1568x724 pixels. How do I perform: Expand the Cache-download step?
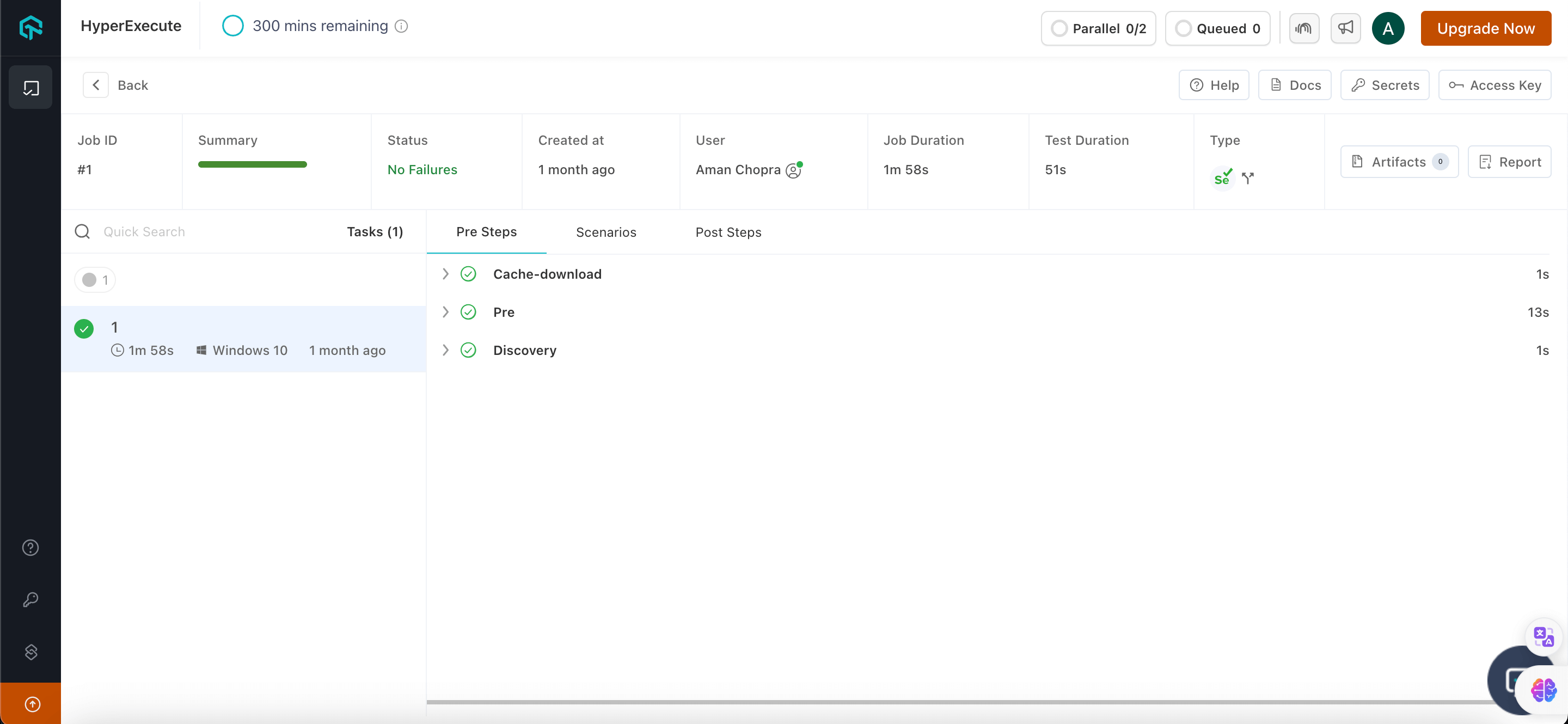(x=445, y=274)
